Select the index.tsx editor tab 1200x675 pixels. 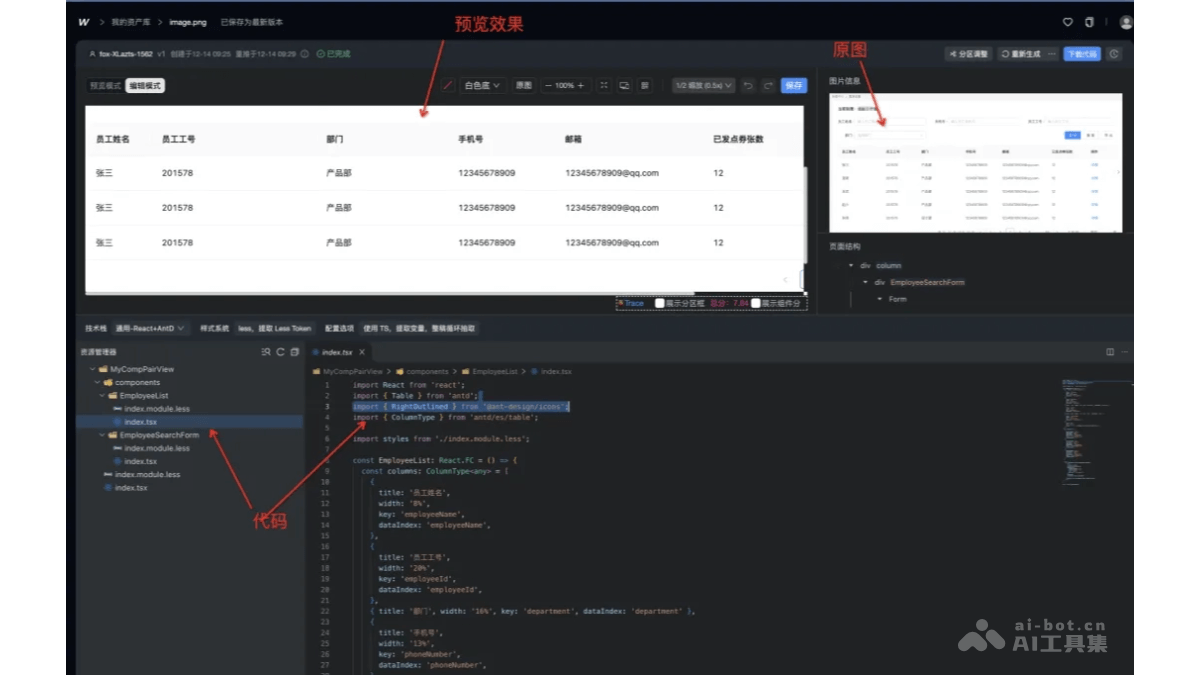click(336, 352)
